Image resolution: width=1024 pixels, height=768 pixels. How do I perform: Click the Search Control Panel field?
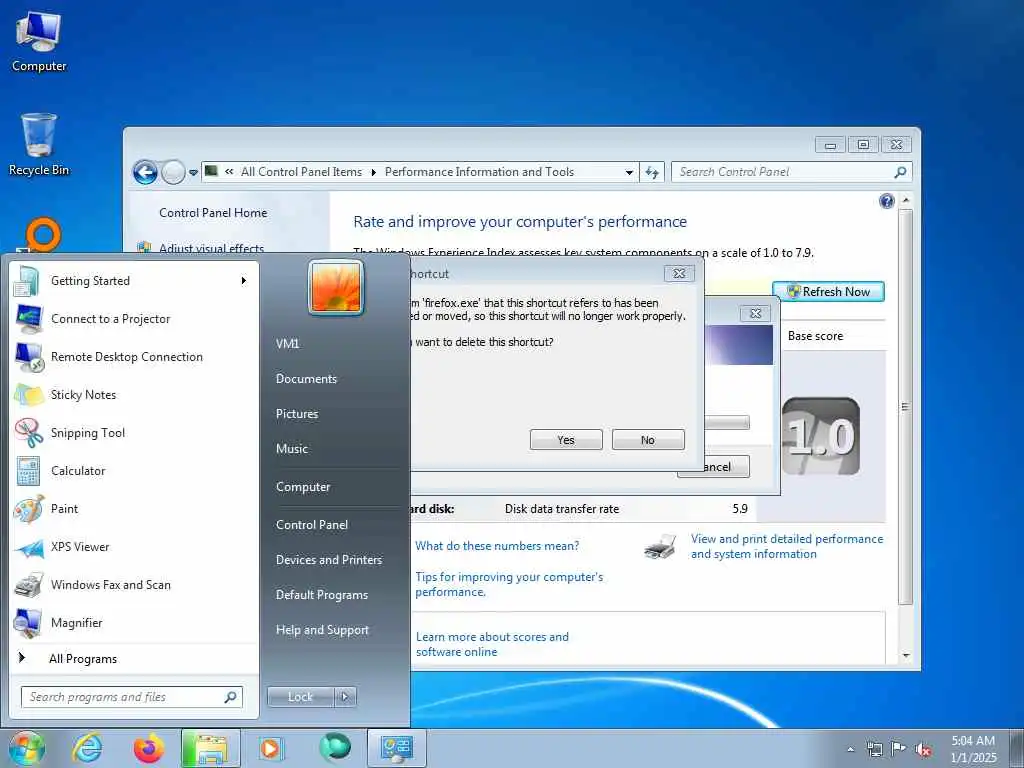click(791, 172)
